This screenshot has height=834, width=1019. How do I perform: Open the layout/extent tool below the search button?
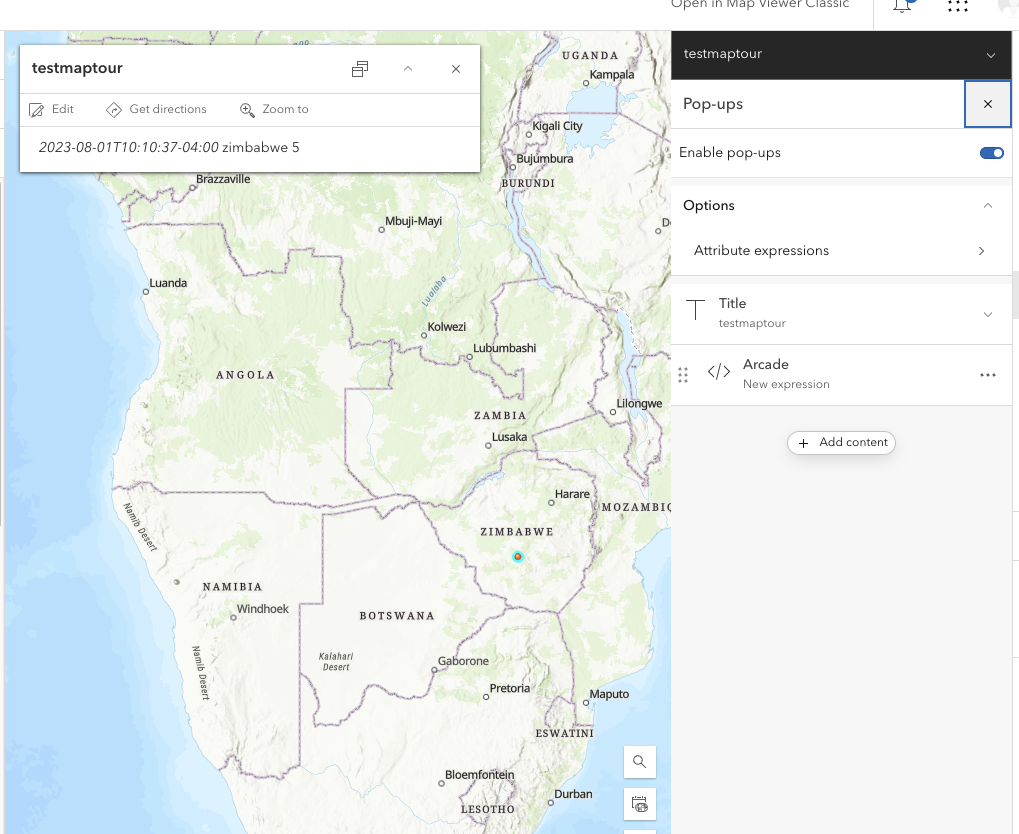pyautogui.click(x=639, y=804)
